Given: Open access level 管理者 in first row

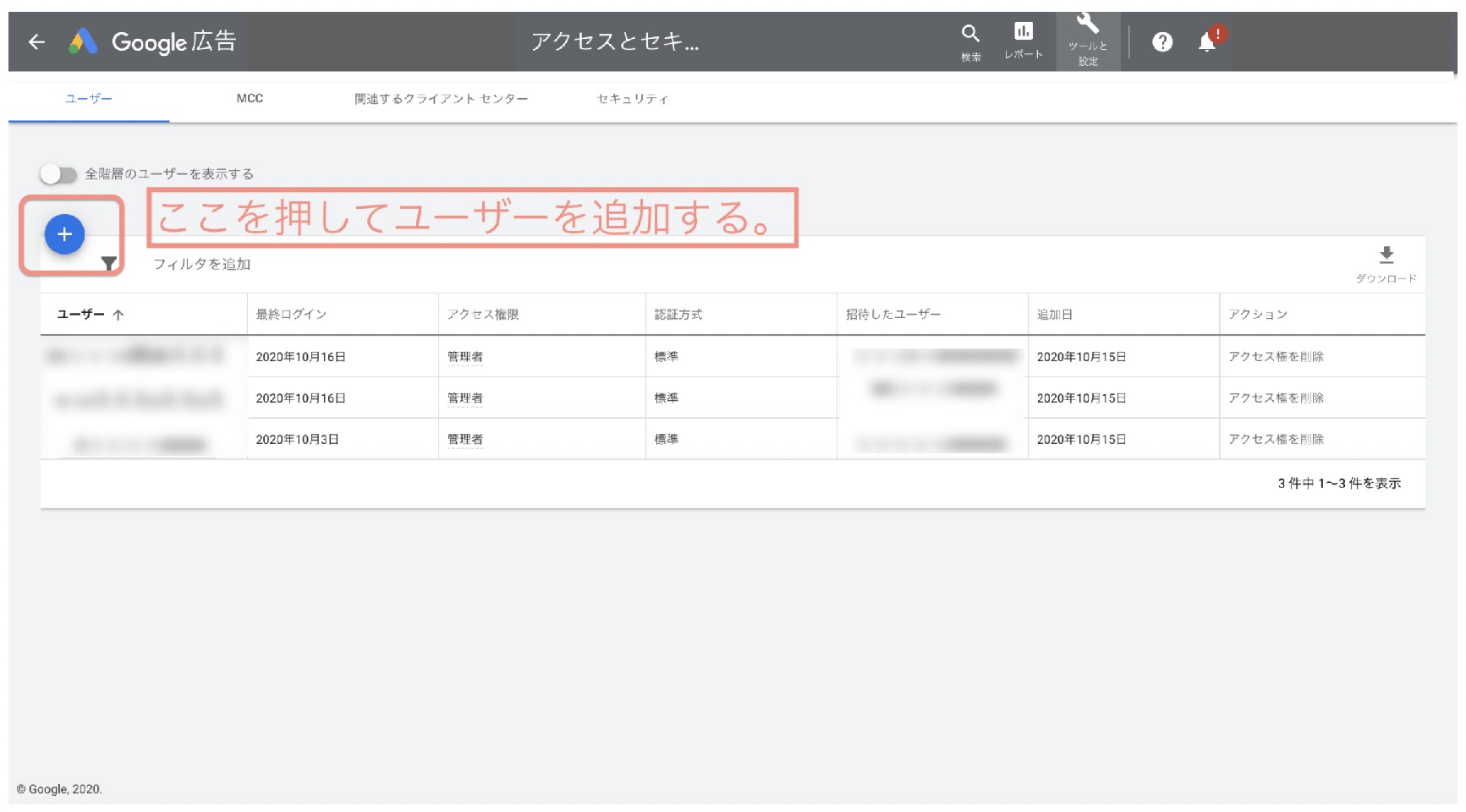Looking at the screenshot, I should click(464, 357).
